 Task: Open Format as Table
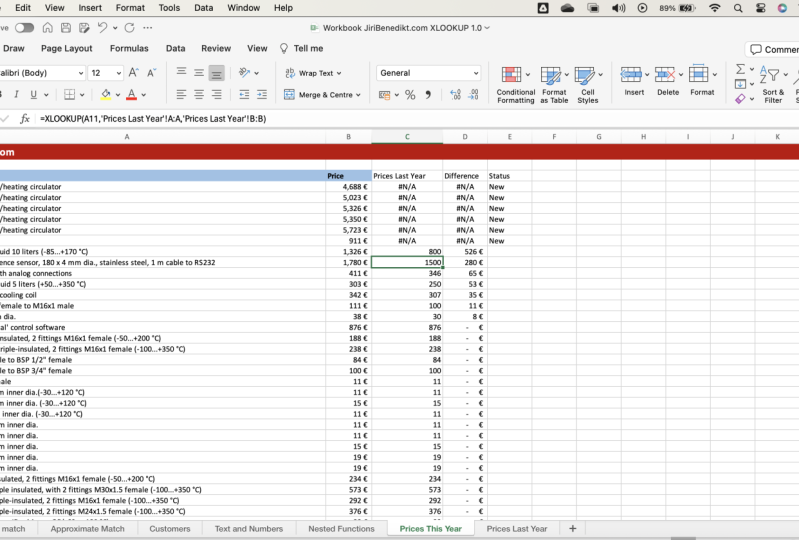(554, 85)
